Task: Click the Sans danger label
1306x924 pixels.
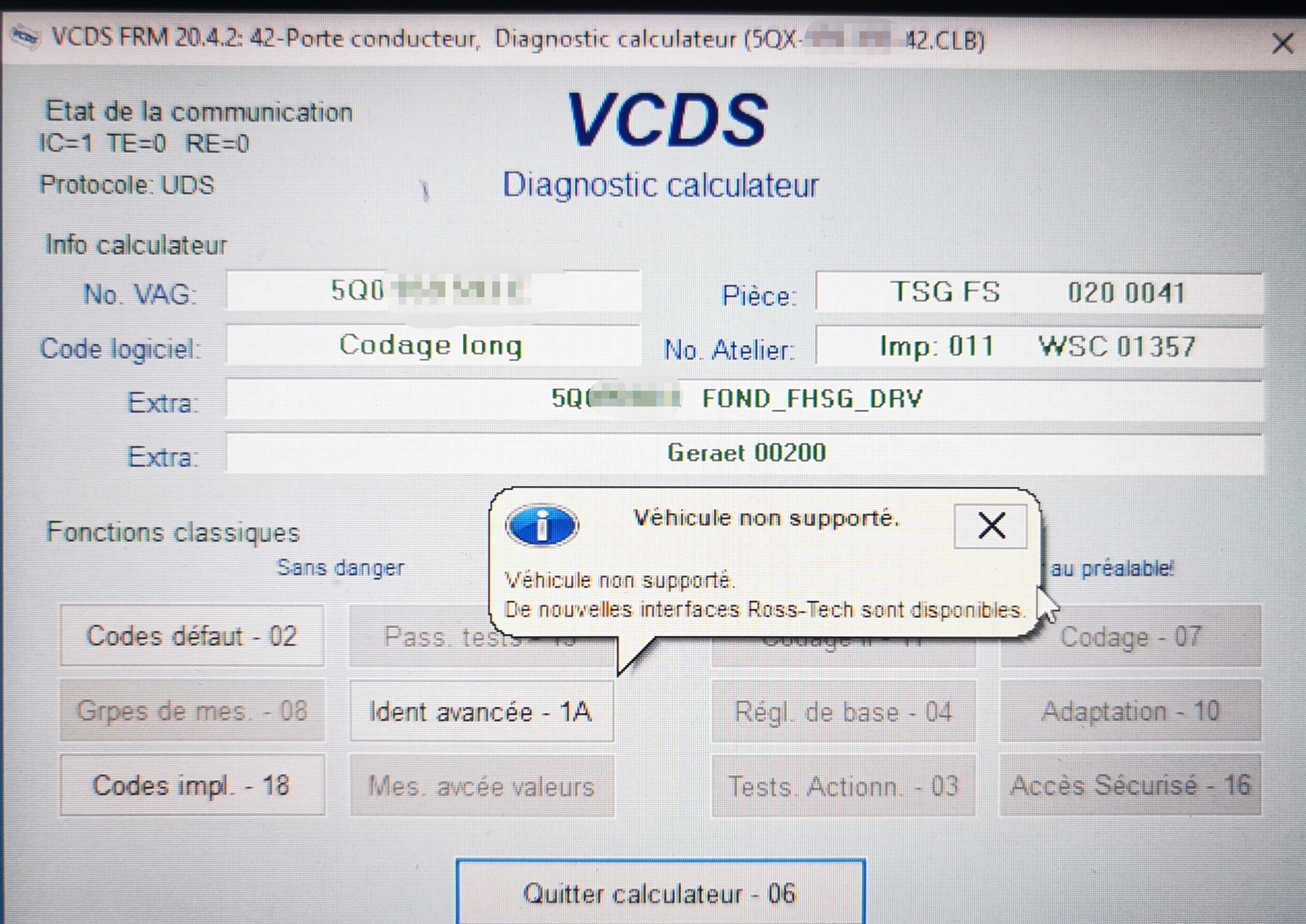Action: point(340,568)
